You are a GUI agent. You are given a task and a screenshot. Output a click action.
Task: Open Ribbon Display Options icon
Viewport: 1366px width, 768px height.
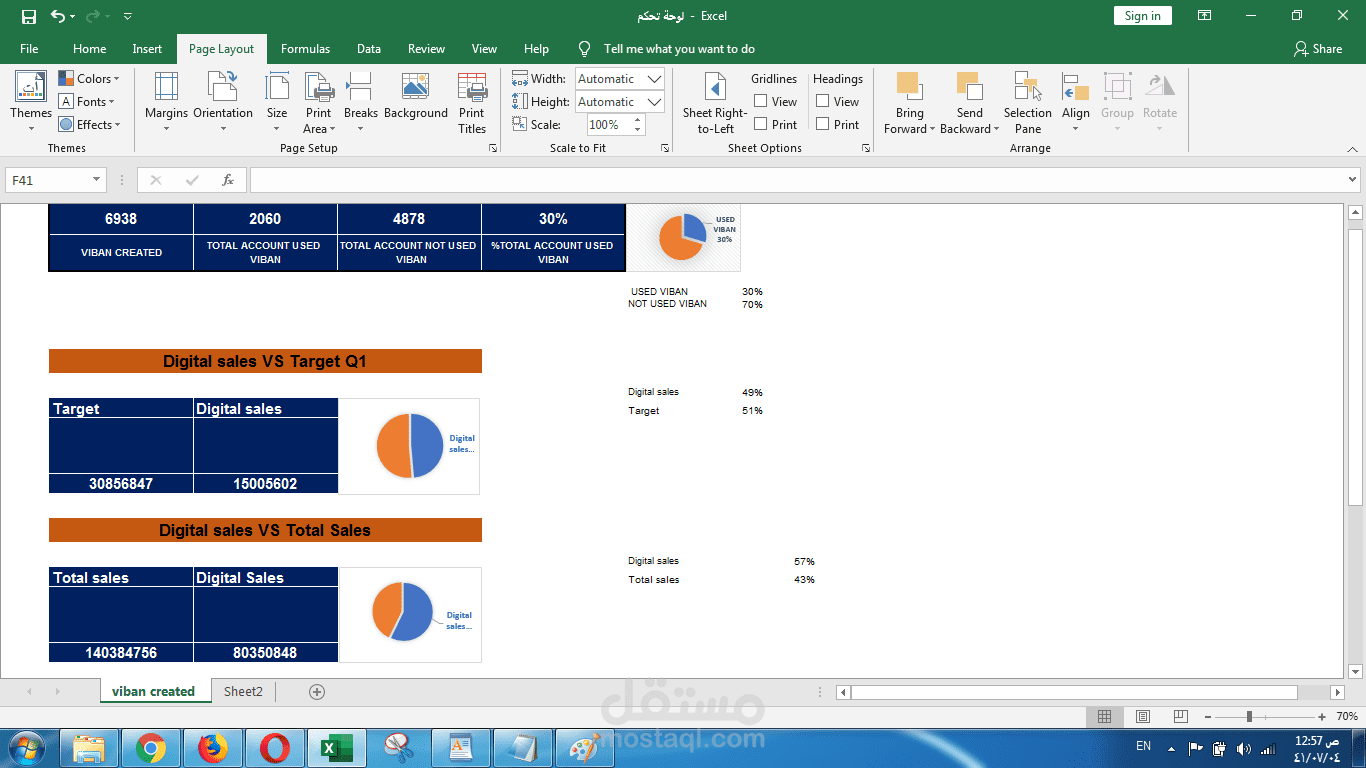(1205, 16)
